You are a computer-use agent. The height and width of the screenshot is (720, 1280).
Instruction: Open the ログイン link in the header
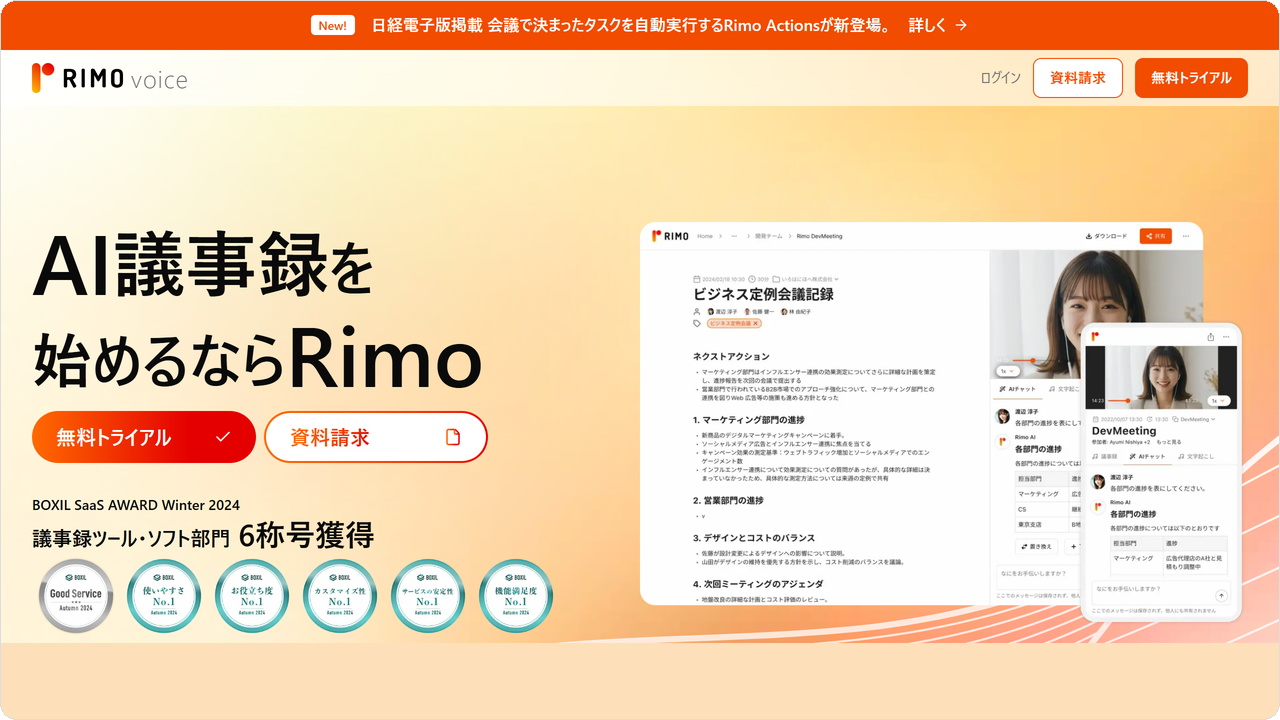click(x=1000, y=78)
